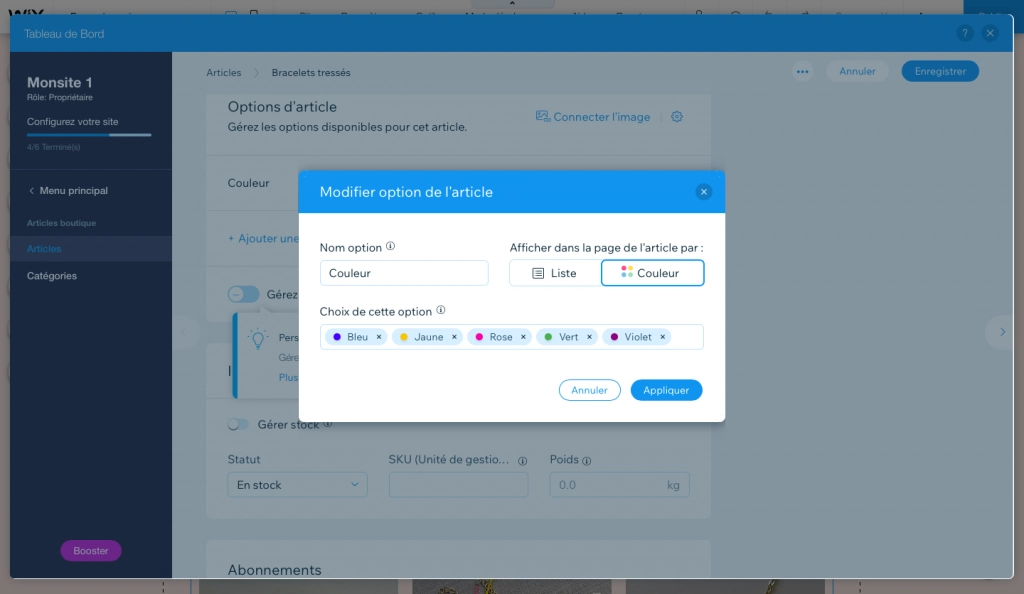The height and width of the screenshot is (594, 1024).
Task: Click the info icon next to Poids
Action: coord(586,461)
